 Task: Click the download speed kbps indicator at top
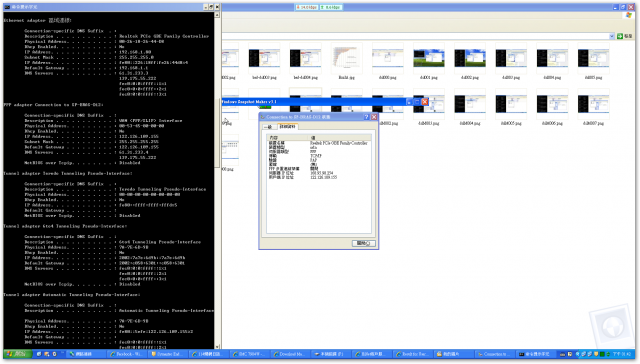pos(307,7)
